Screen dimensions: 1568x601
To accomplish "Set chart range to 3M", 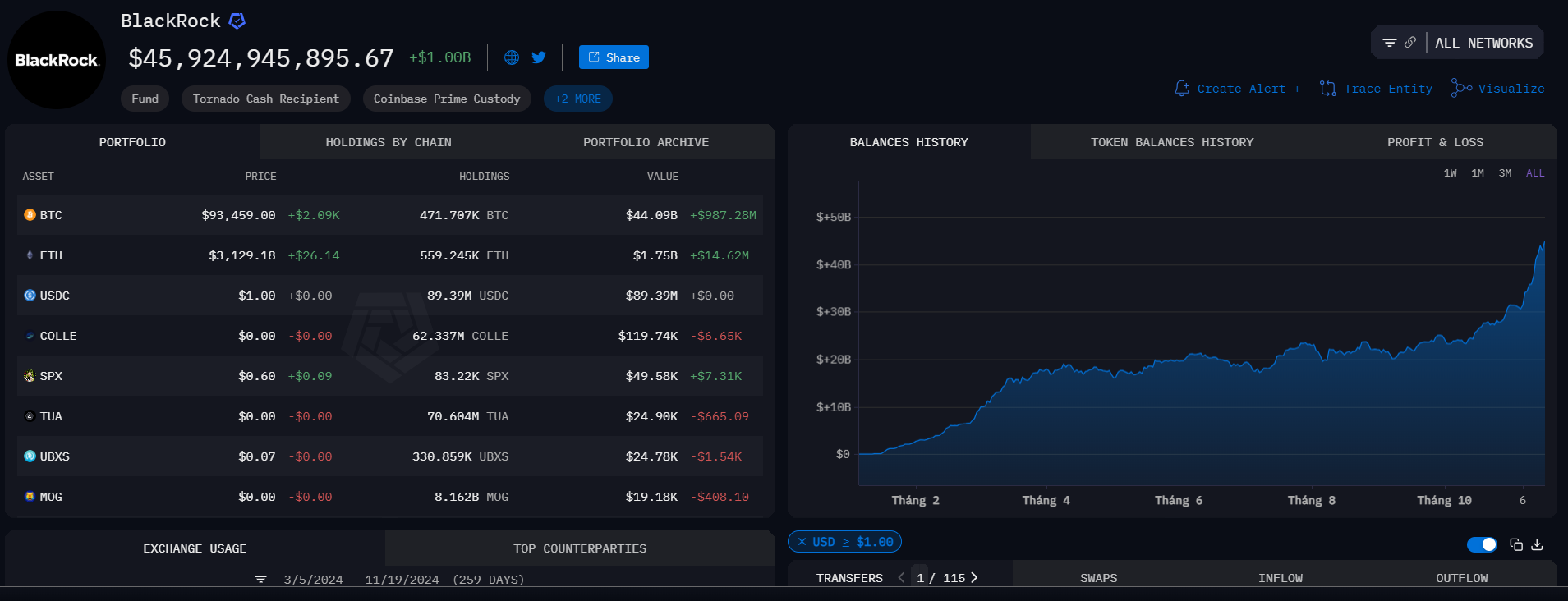I will [1505, 173].
